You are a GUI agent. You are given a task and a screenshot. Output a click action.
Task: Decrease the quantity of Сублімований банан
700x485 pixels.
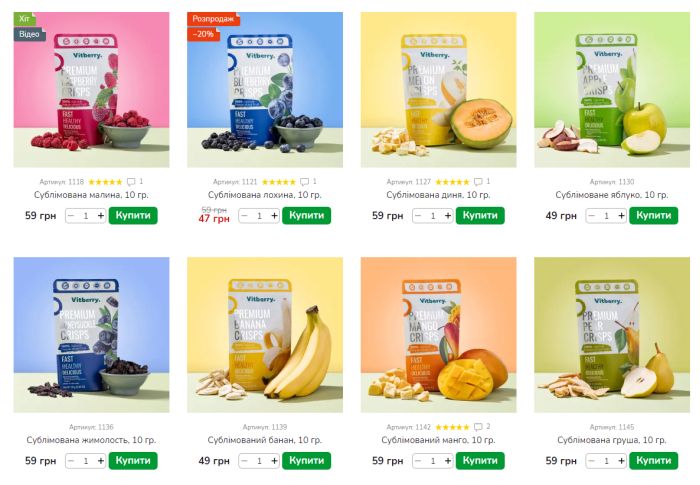[x=244, y=461]
